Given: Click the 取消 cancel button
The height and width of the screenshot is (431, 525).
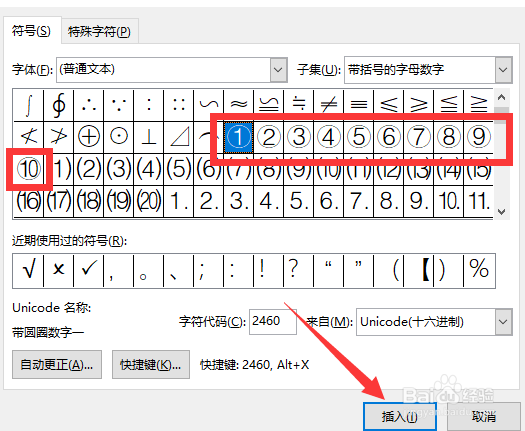Looking at the screenshot, I should pyautogui.click(x=483, y=416).
